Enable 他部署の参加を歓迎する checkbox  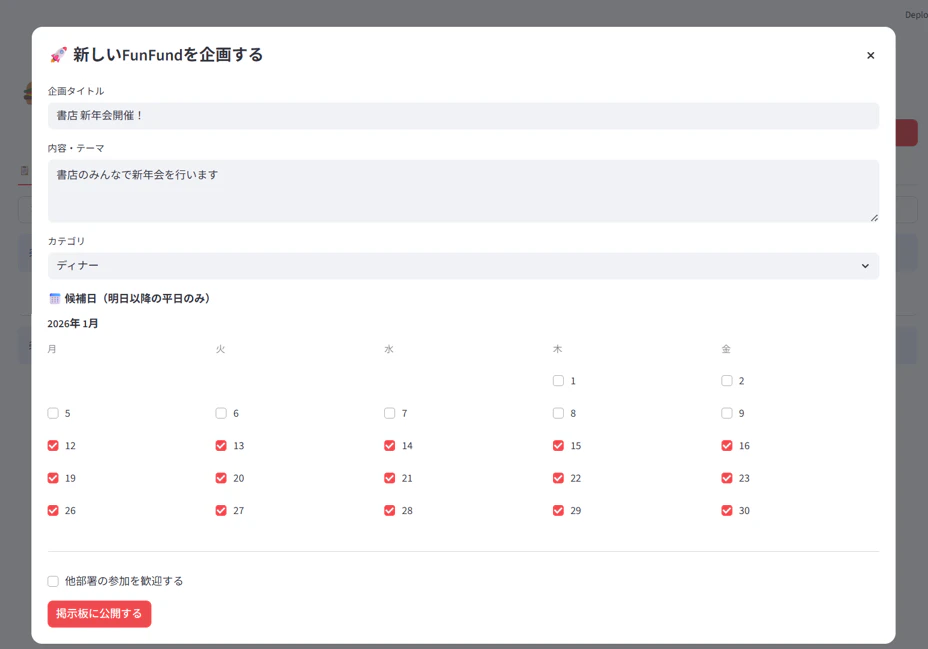(x=53, y=582)
